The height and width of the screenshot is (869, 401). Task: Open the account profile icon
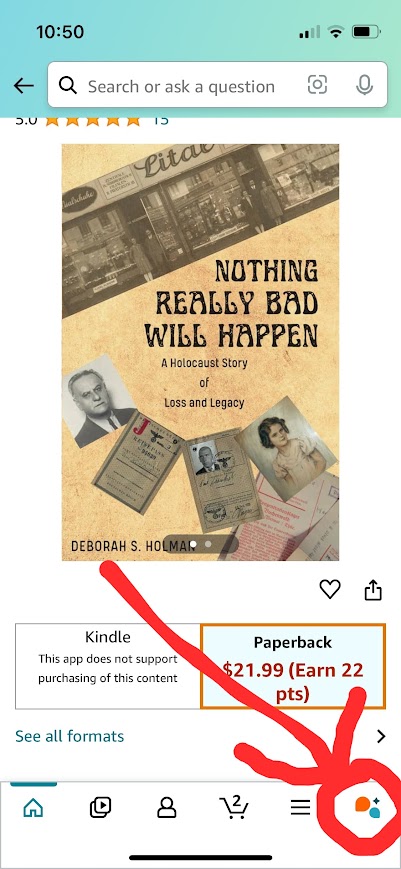pos(167,807)
